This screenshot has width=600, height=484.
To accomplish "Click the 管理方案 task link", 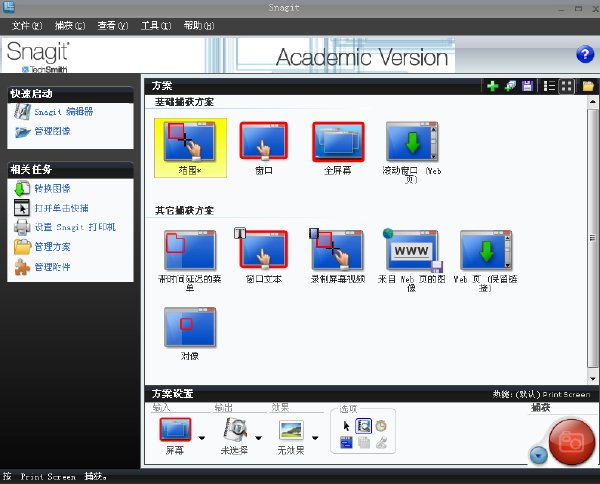I will click(x=52, y=247).
